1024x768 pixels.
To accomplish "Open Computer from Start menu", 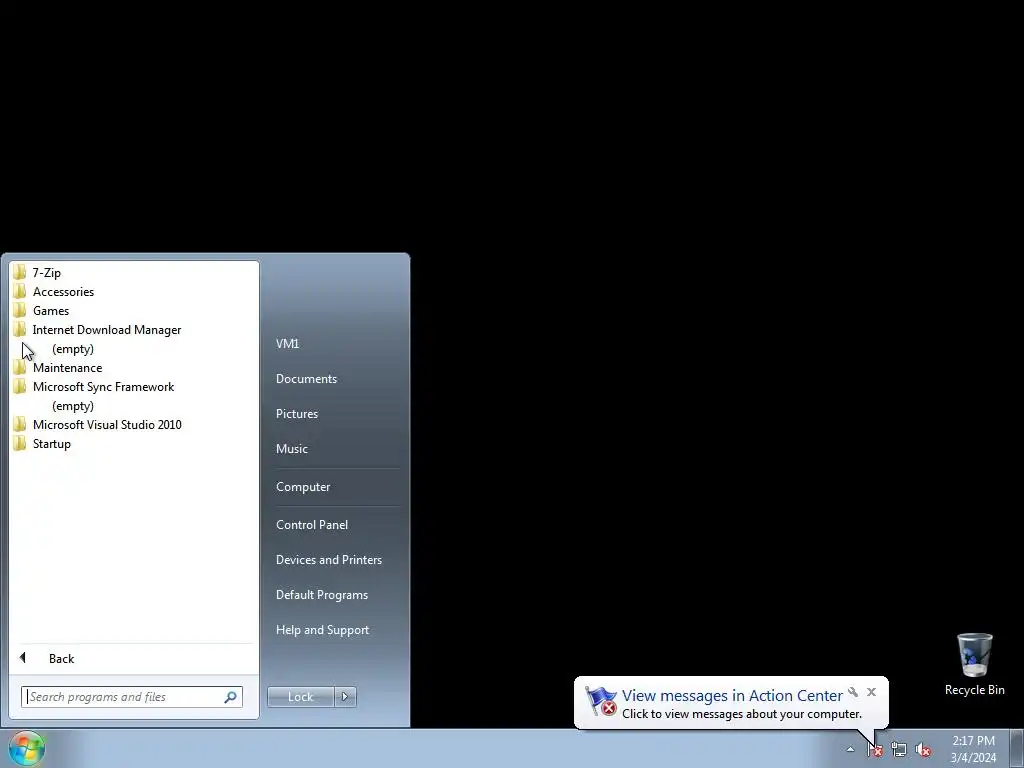I will tap(303, 487).
